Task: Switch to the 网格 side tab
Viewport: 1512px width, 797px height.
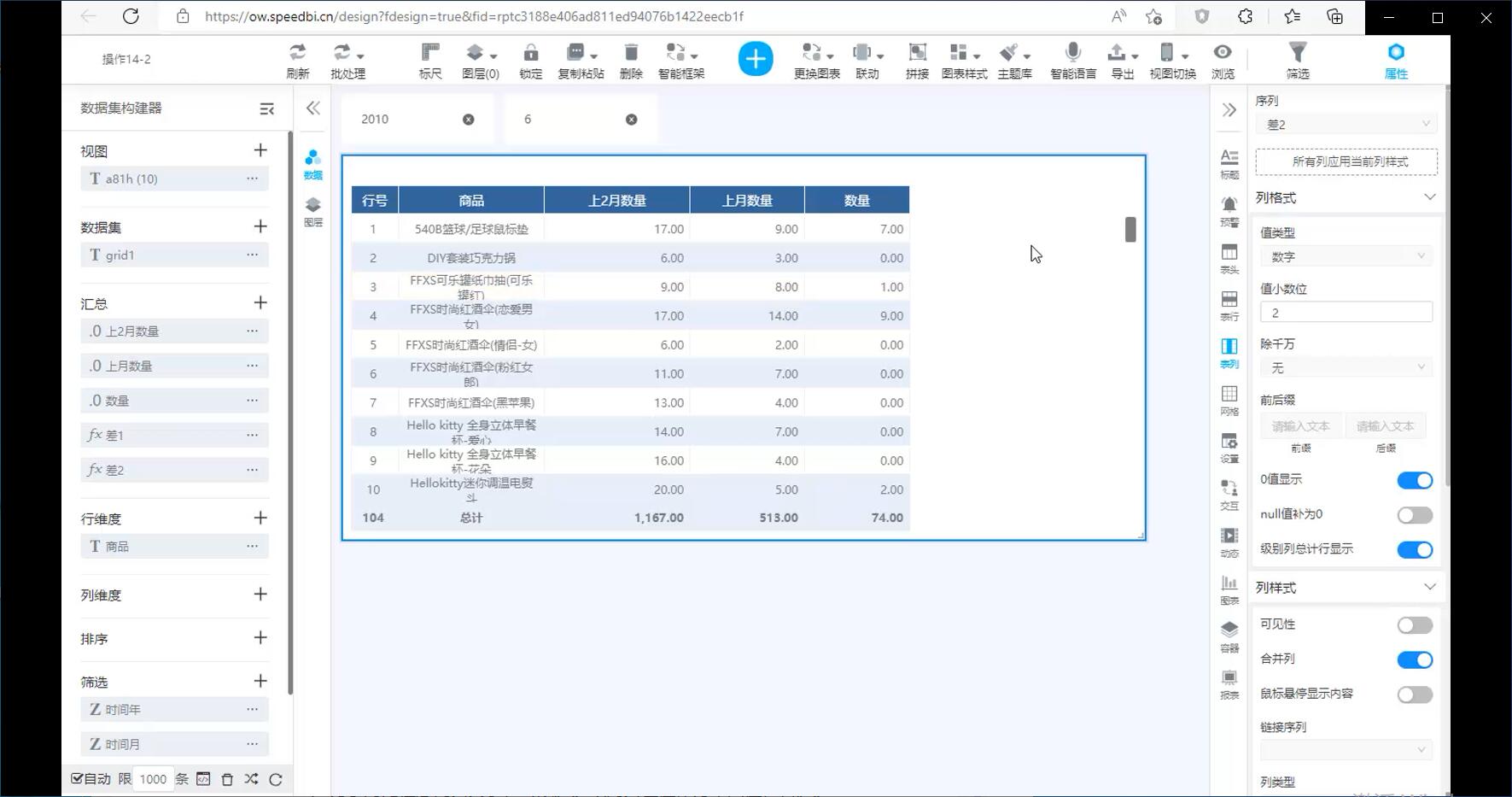Action: pyautogui.click(x=1229, y=400)
